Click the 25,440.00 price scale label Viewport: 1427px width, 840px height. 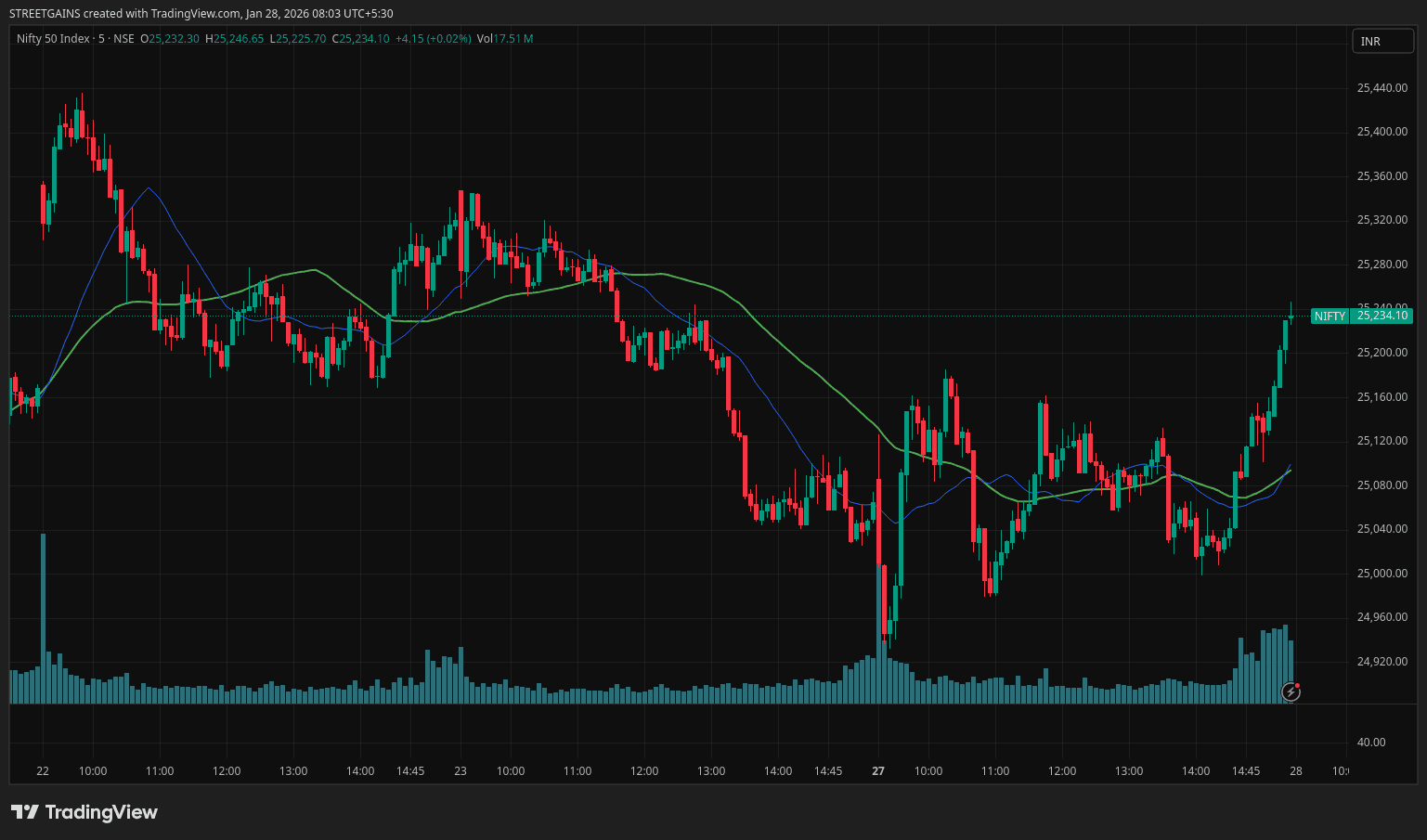pos(1382,88)
